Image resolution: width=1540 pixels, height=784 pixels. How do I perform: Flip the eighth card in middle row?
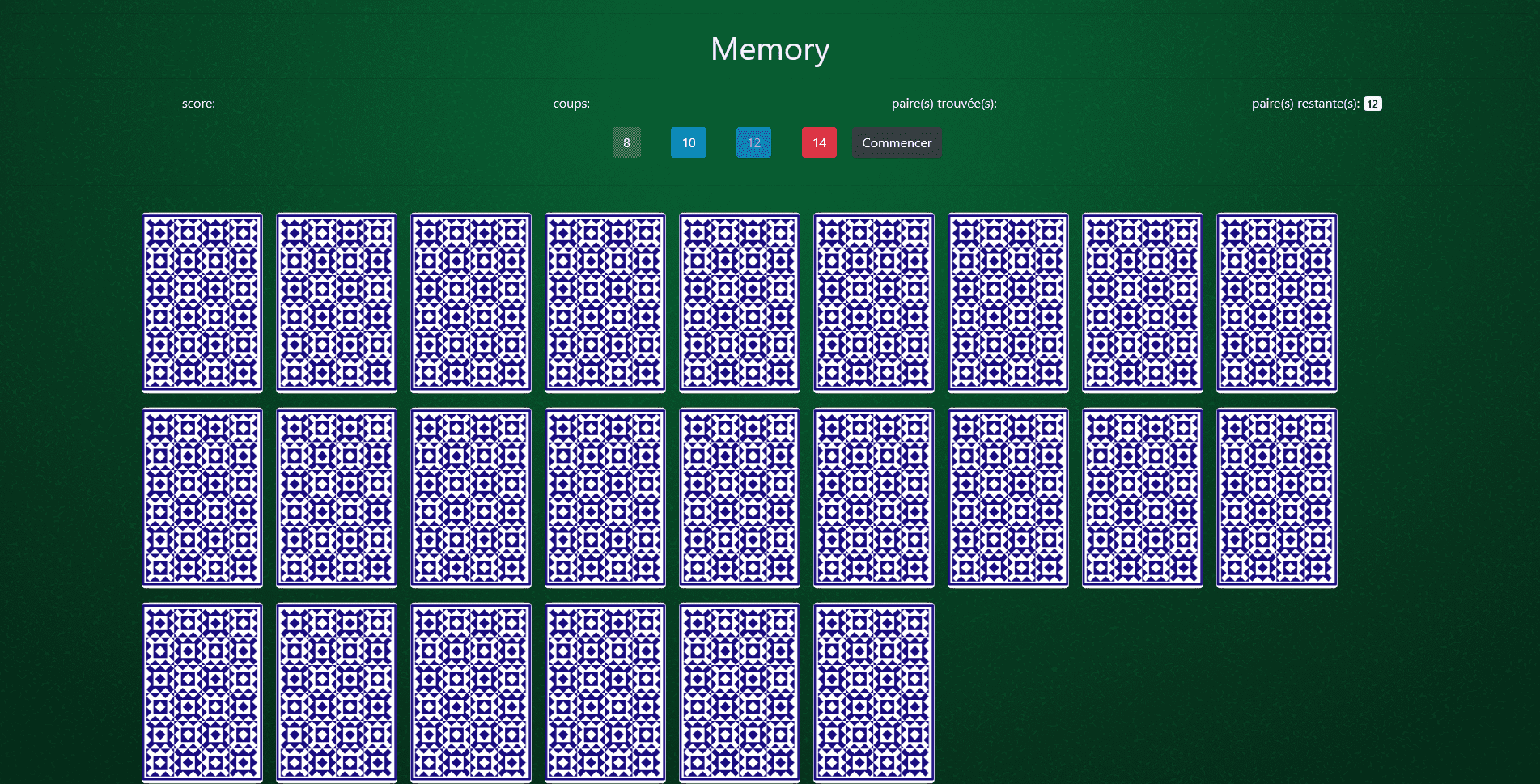tap(1143, 498)
